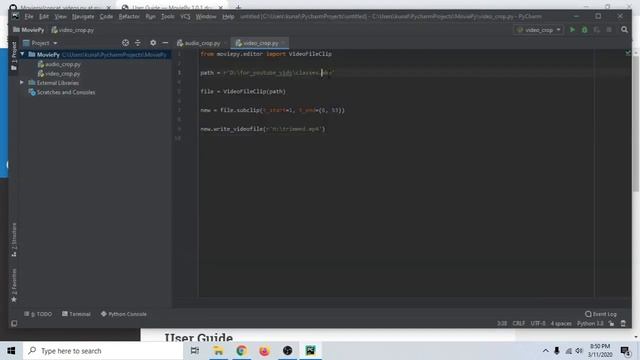Click the line:column position indicator in status bar
The height and width of the screenshot is (360, 640).
click(502, 324)
